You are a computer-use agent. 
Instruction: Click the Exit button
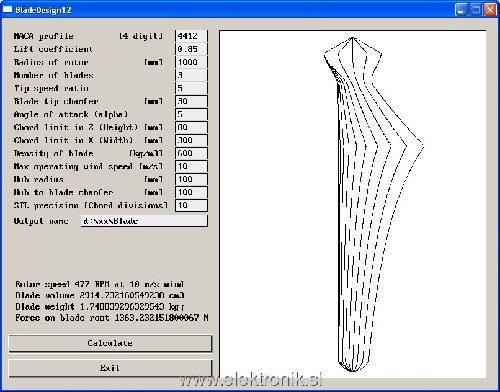click(x=110, y=368)
